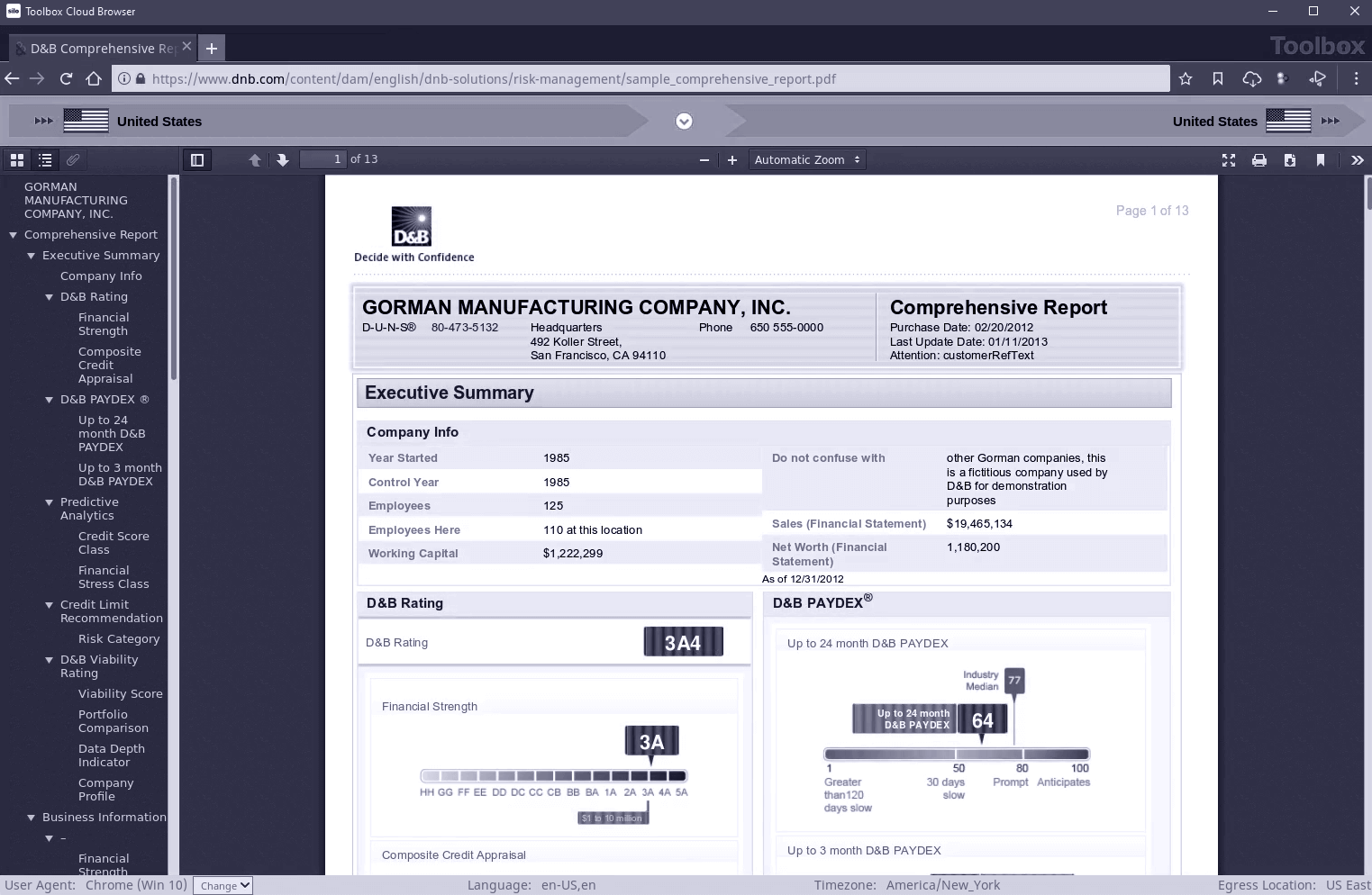
Task: Open the Automatic Zoom dropdown
Action: click(807, 160)
